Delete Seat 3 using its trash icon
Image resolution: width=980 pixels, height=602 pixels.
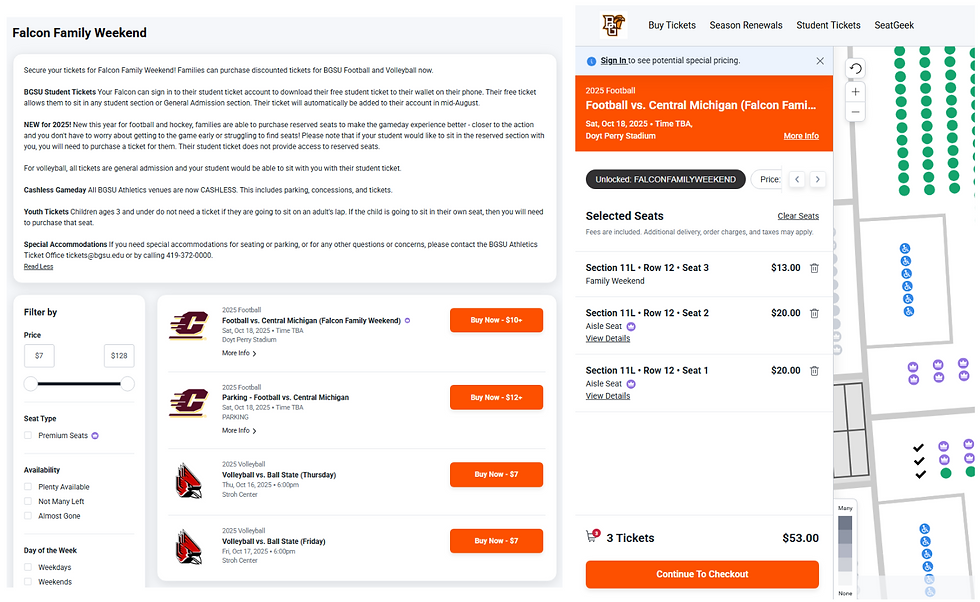click(814, 268)
